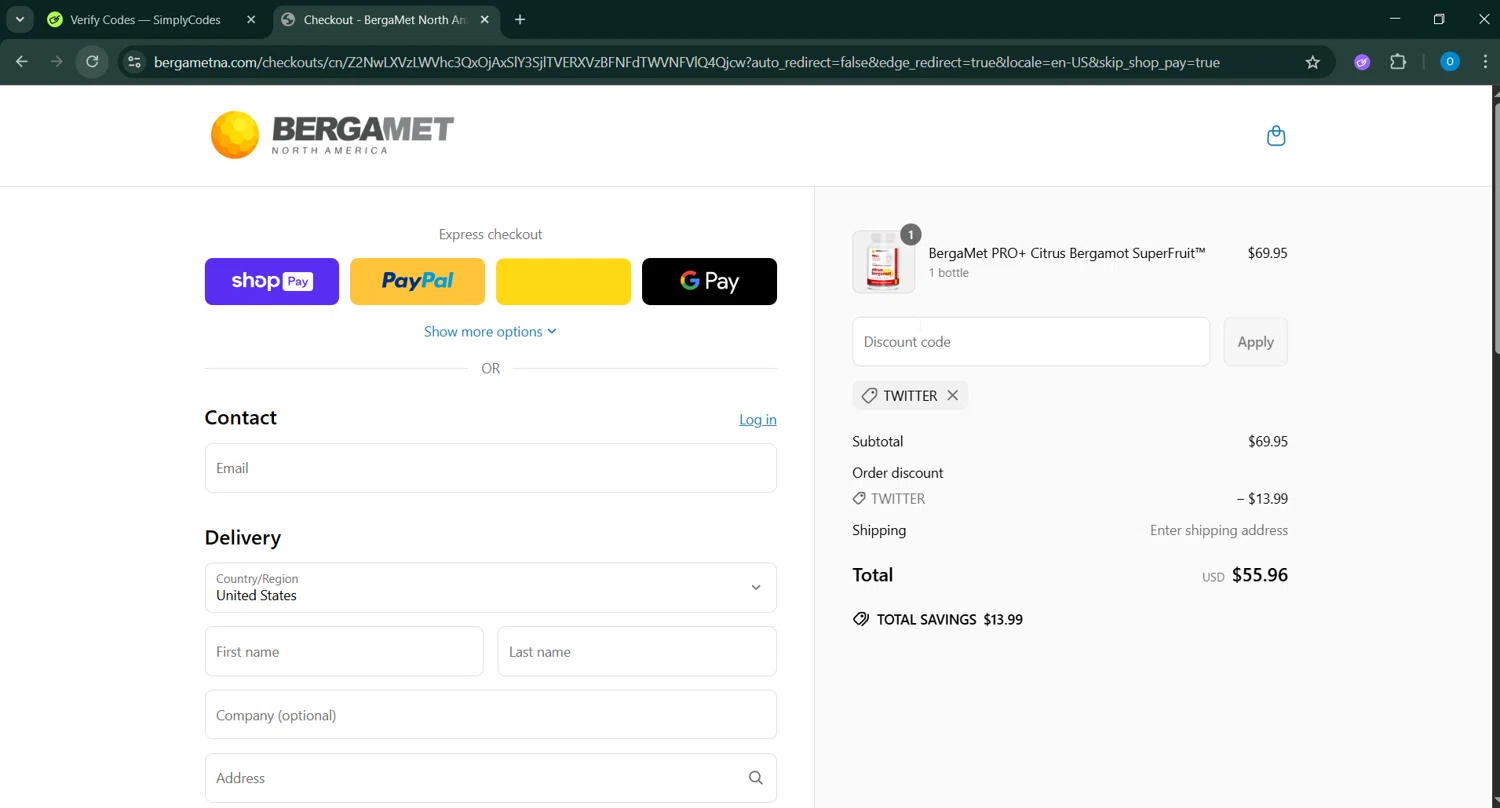Click the blank yellow express checkout button
The image size is (1500, 808).
(x=563, y=281)
